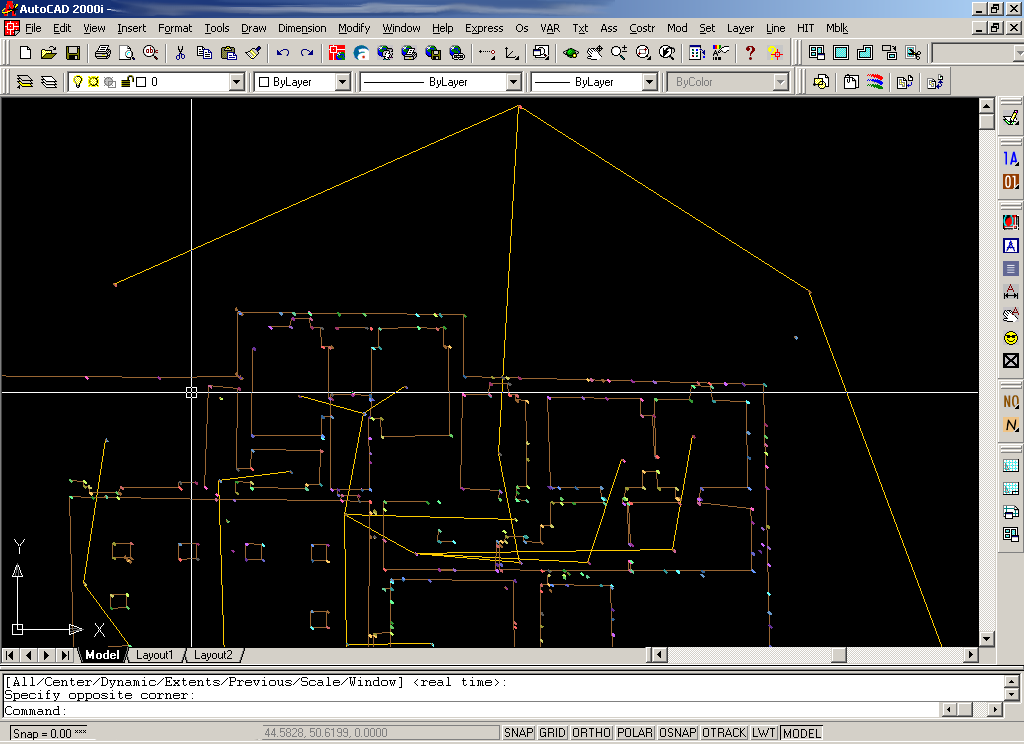Viewport: 1024px width, 744px height.
Task: Toggle MODEL/paper space button
Action: (801, 733)
